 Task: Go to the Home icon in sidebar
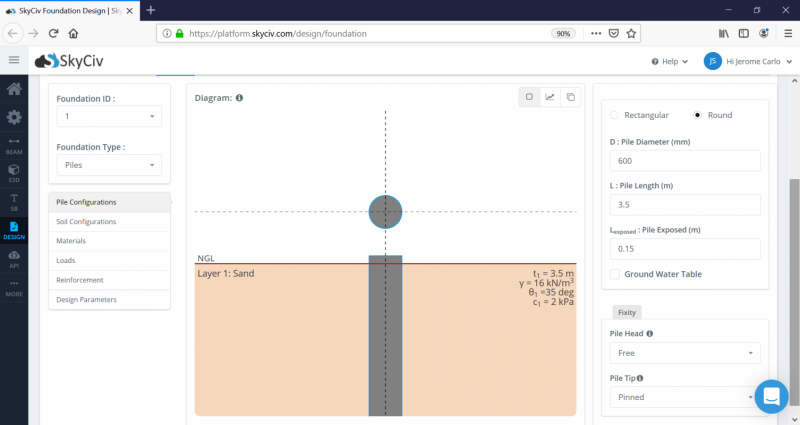pyautogui.click(x=14, y=89)
